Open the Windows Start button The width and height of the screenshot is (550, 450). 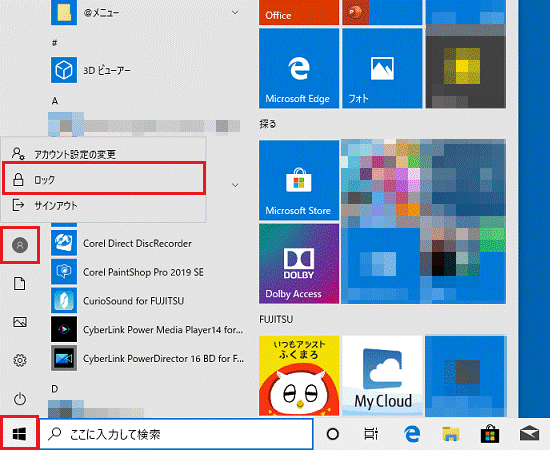tap(19, 434)
